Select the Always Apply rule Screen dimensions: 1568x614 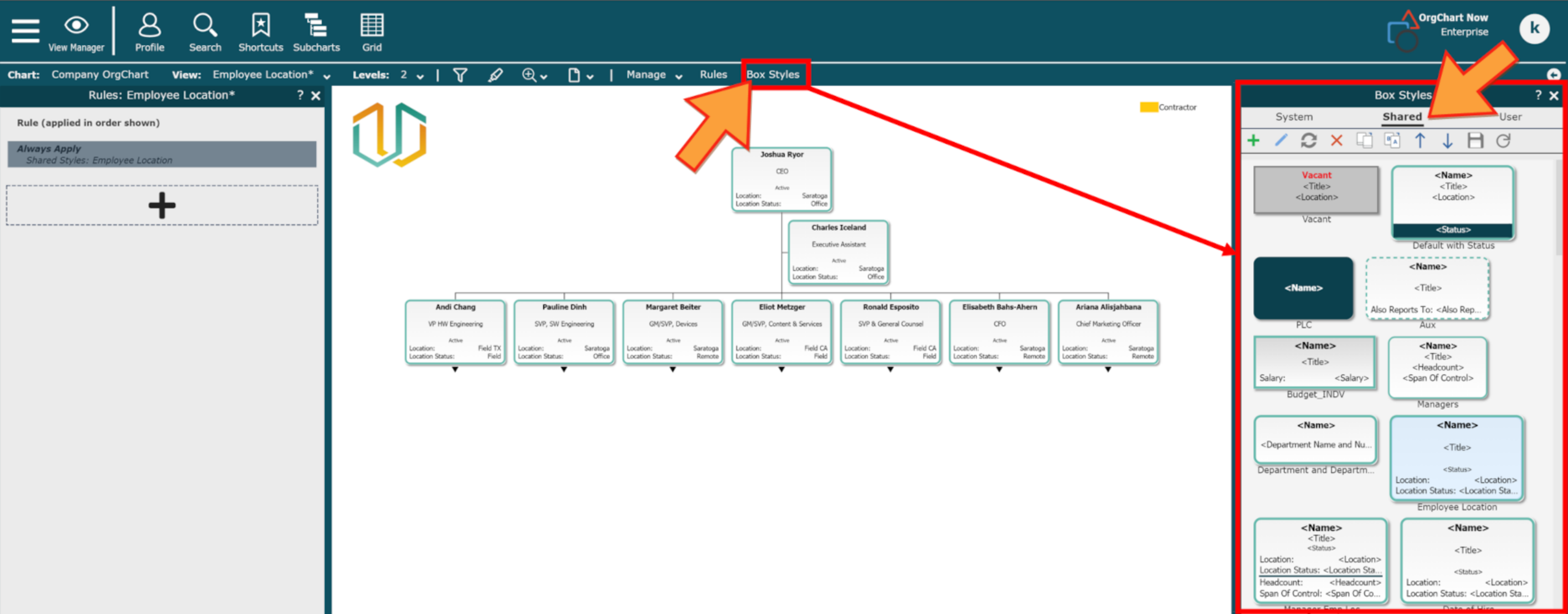point(162,154)
